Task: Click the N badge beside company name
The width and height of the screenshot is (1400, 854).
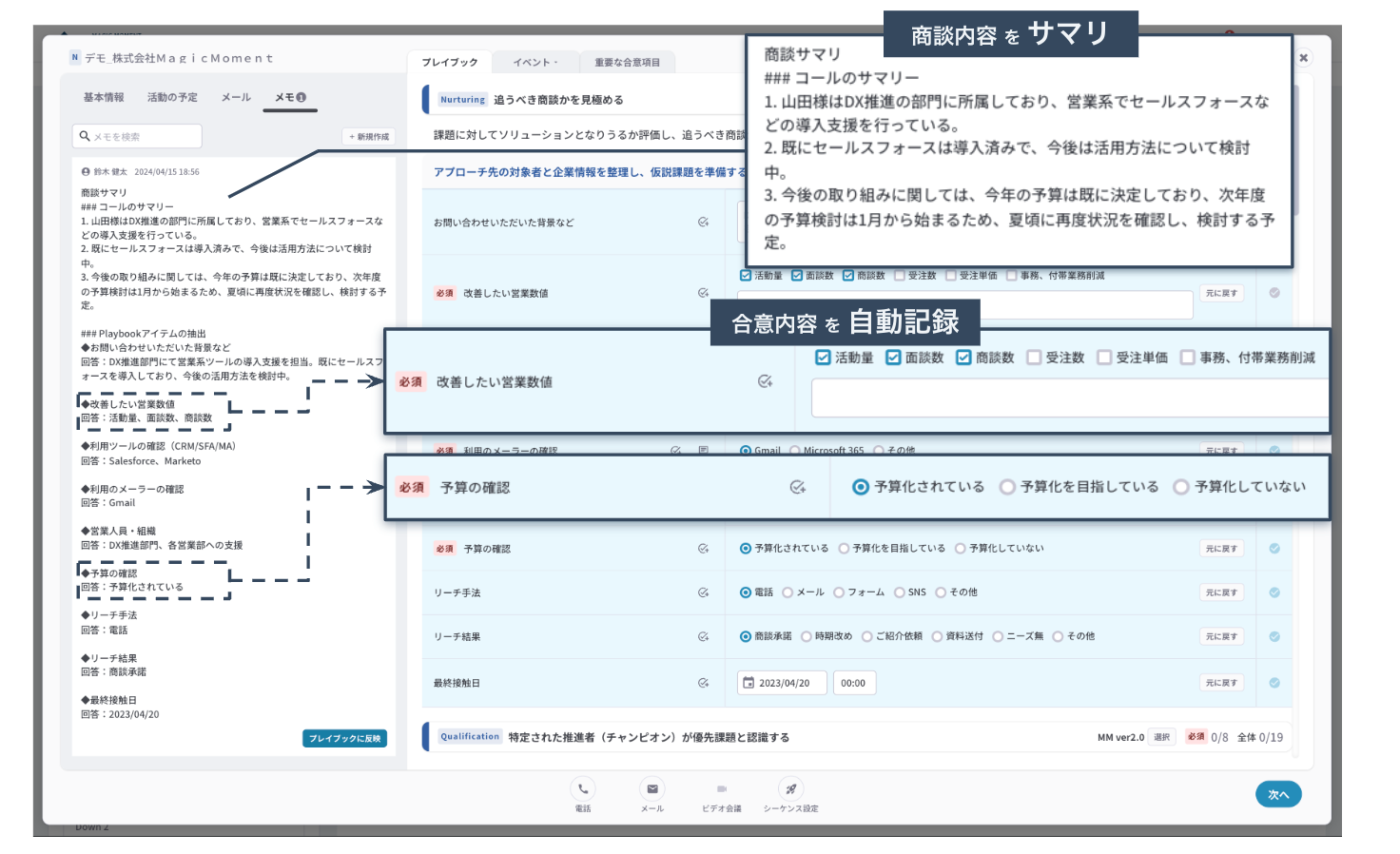Action: point(75,57)
